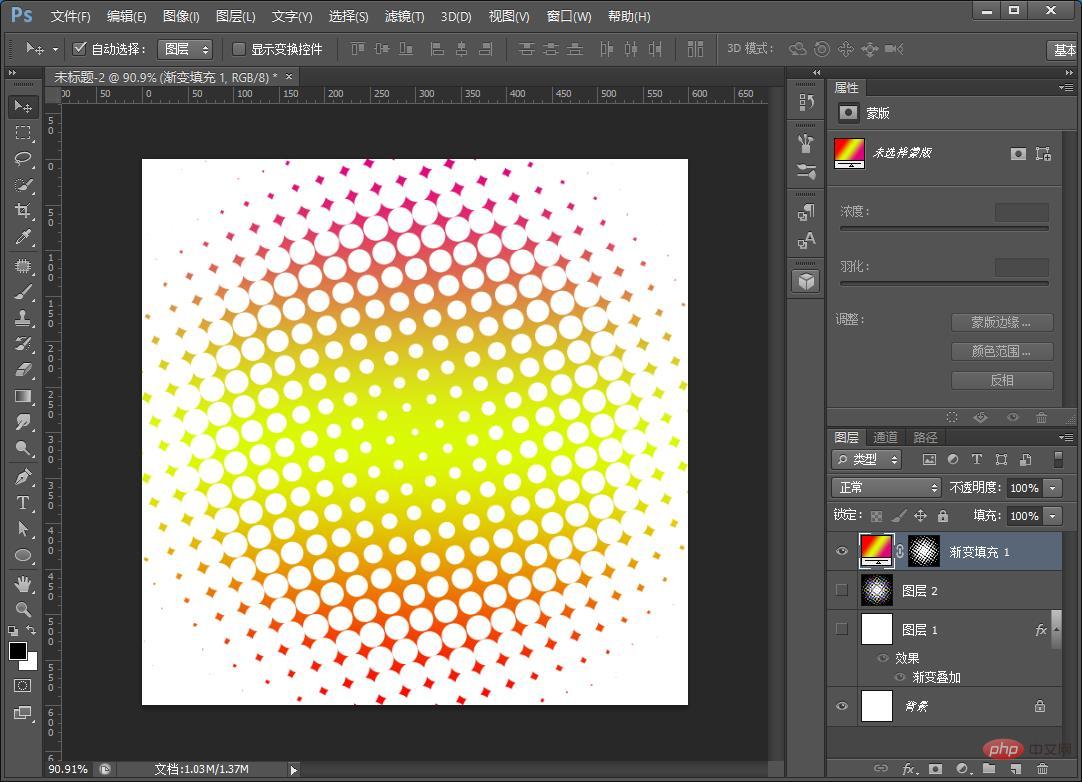
Task: Toggle lock all for layer
Action: coord(943,516)
